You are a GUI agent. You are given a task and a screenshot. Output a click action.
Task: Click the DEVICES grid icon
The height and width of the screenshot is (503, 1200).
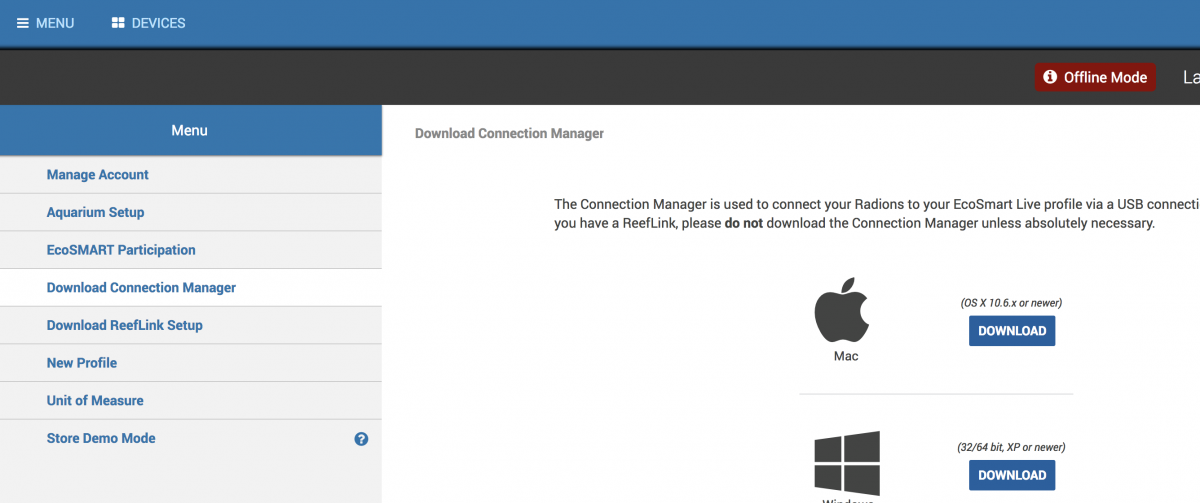[x=118, y=23]
